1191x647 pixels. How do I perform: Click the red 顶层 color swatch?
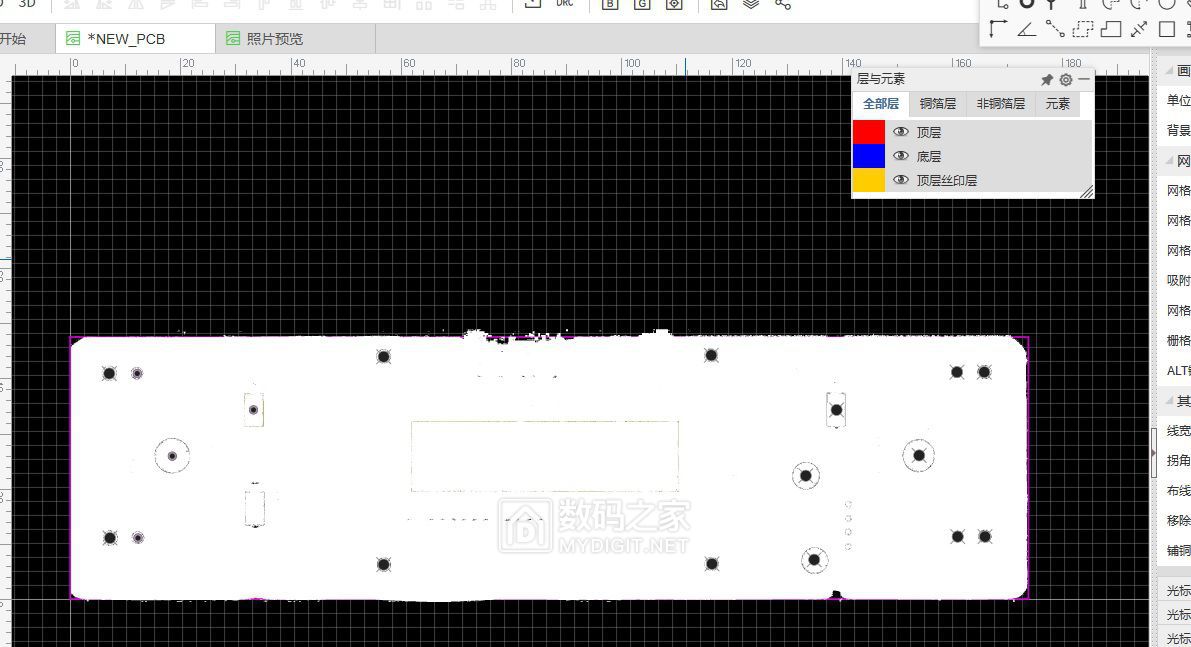869,131
